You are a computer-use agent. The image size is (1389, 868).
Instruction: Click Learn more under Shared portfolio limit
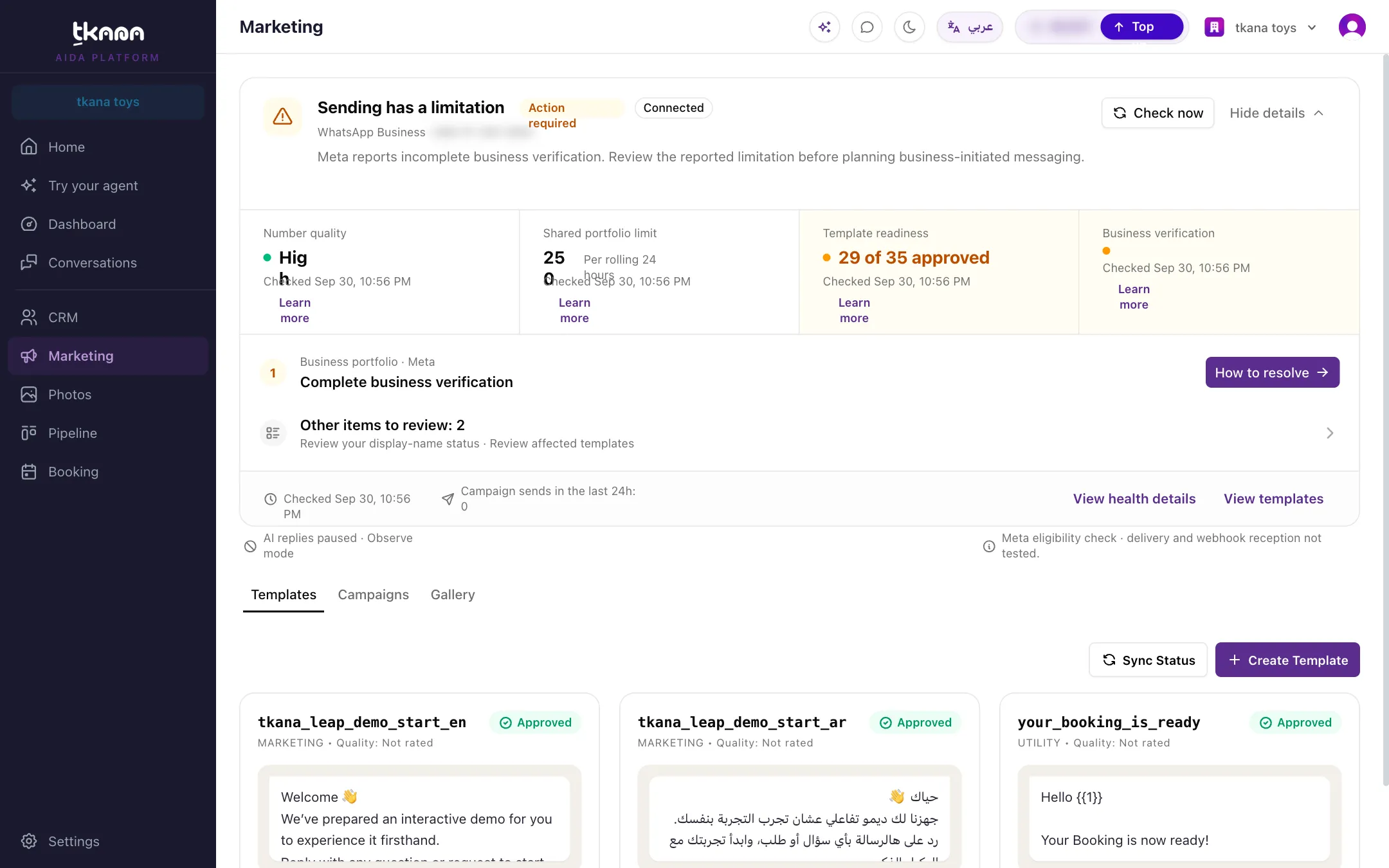click(574, 311)
